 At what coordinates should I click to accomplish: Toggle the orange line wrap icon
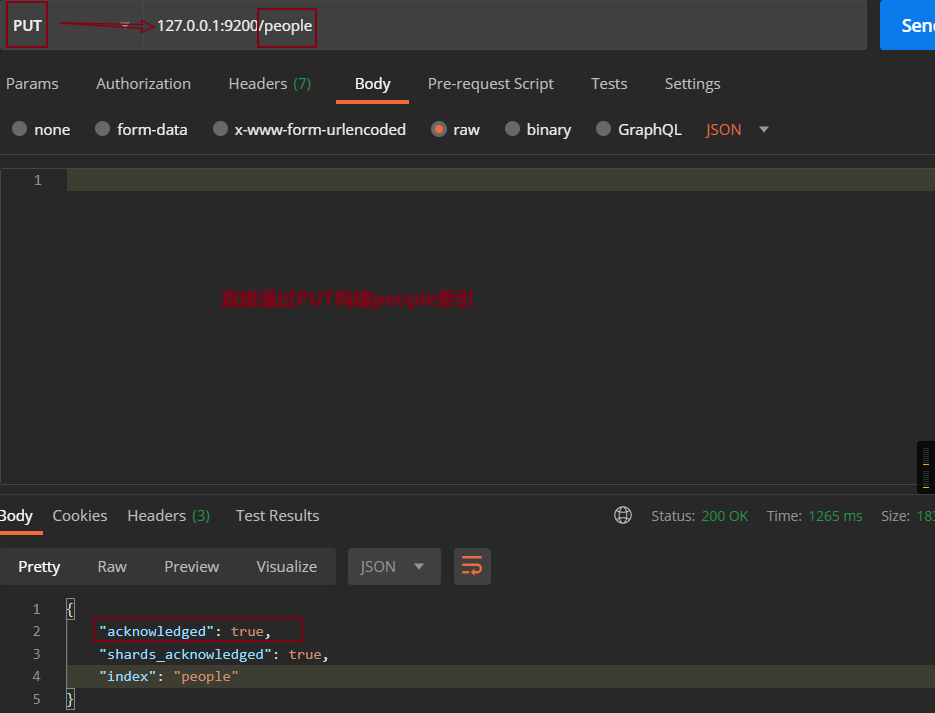click(x=472, y=566)
